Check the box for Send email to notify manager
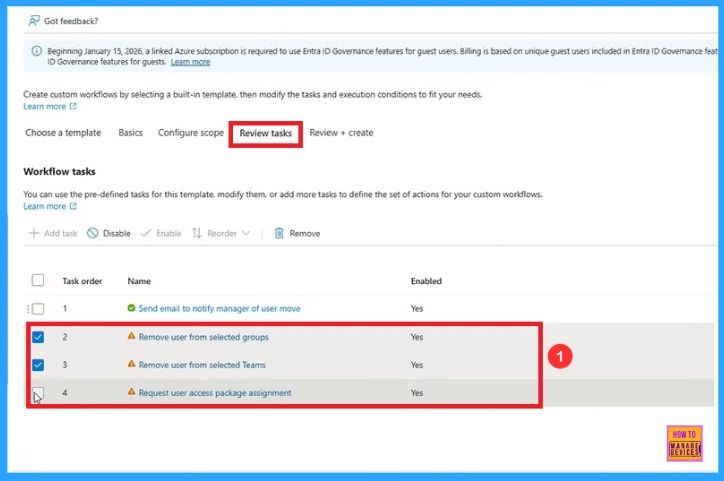Image resolution: width=724 pixels, height=481 pixels. pyautogui.click(x=38, y=308)
